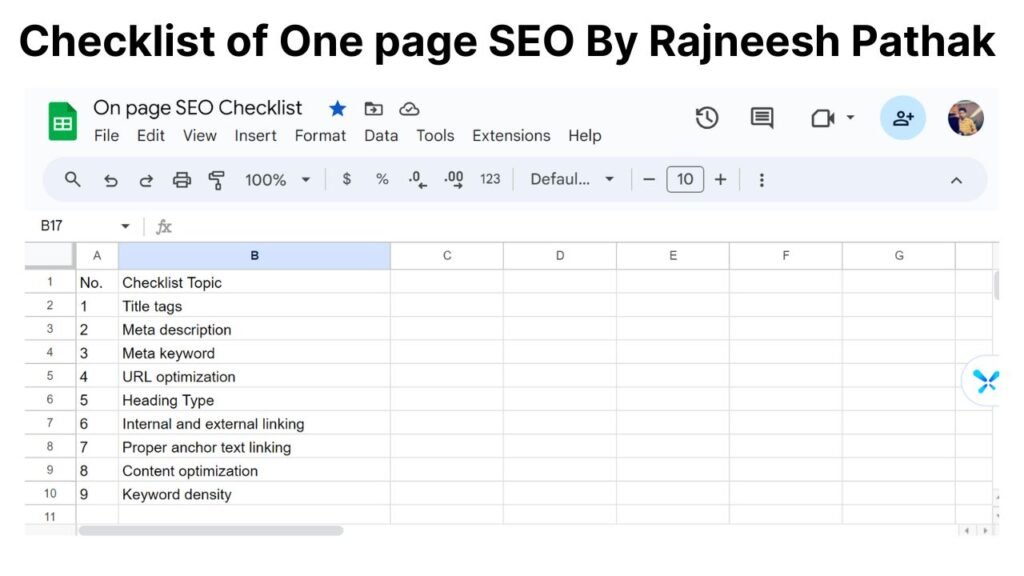1024x576 pixels.
Task: Open the Format menu
Action: point(320,136)
